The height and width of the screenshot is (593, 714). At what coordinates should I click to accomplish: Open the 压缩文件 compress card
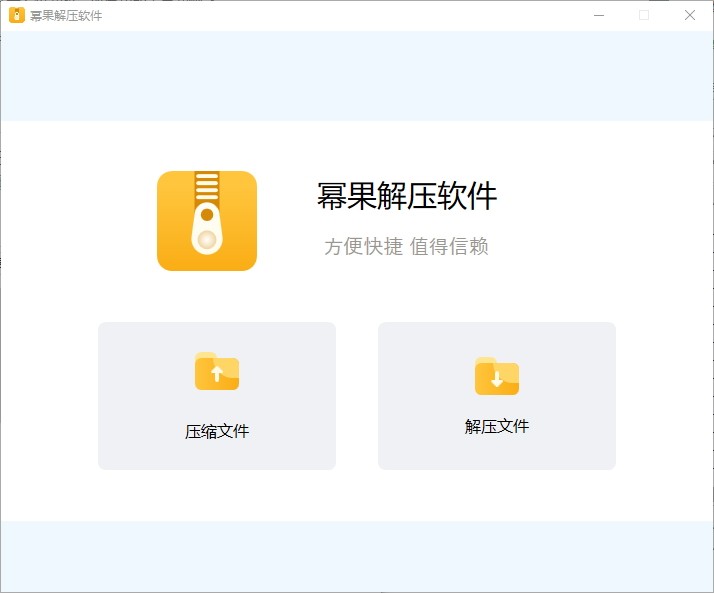coord(217,396)
